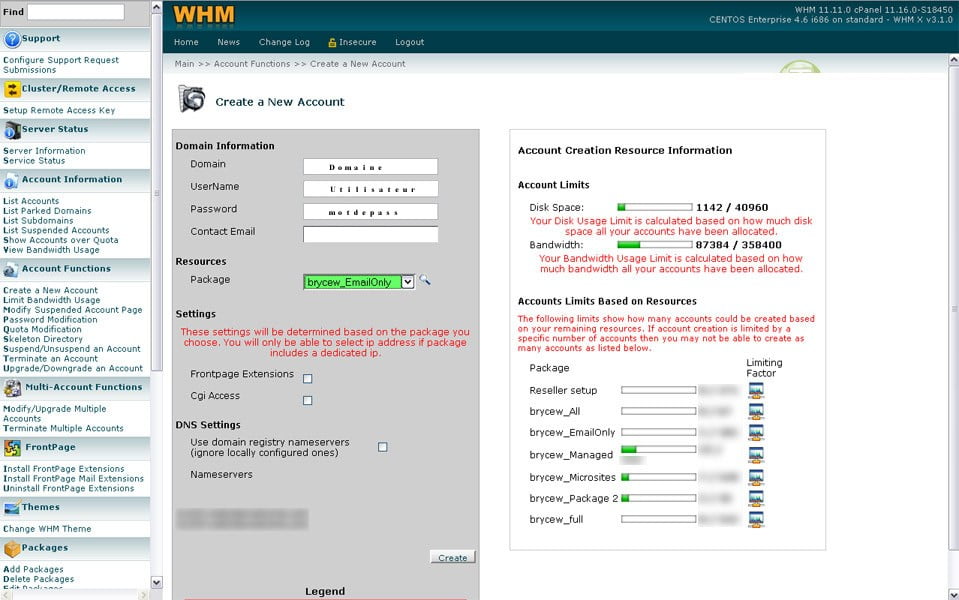Image resolution: width=959 pixels, height=600 pixels.
Task: Click the magnifier icon beside Package dropdown
Action: [x=424, y=280]
